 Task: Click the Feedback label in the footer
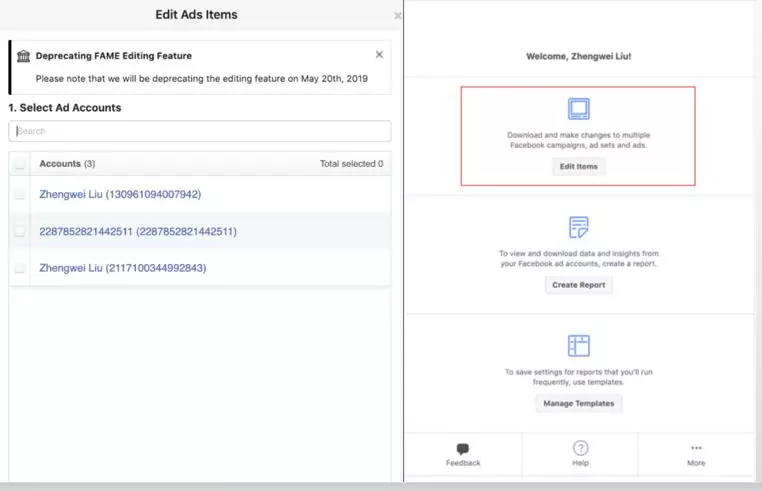coord(463,463)
